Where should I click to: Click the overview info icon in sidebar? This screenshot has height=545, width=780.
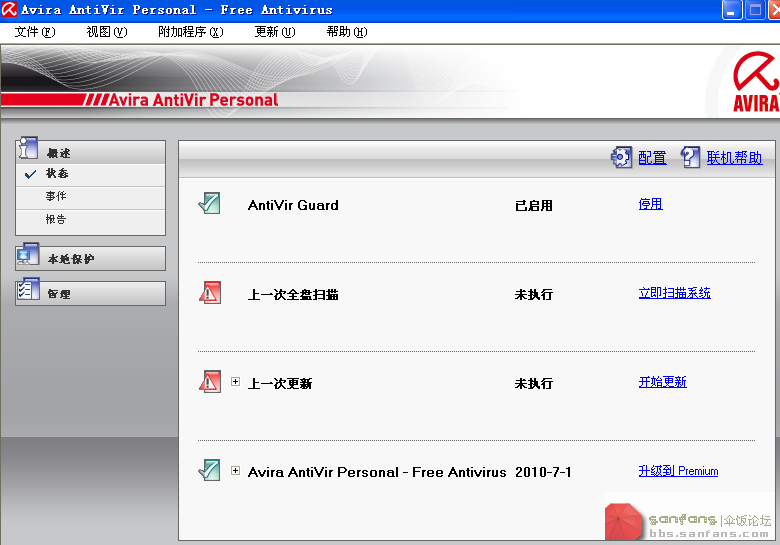click(27, 148)
